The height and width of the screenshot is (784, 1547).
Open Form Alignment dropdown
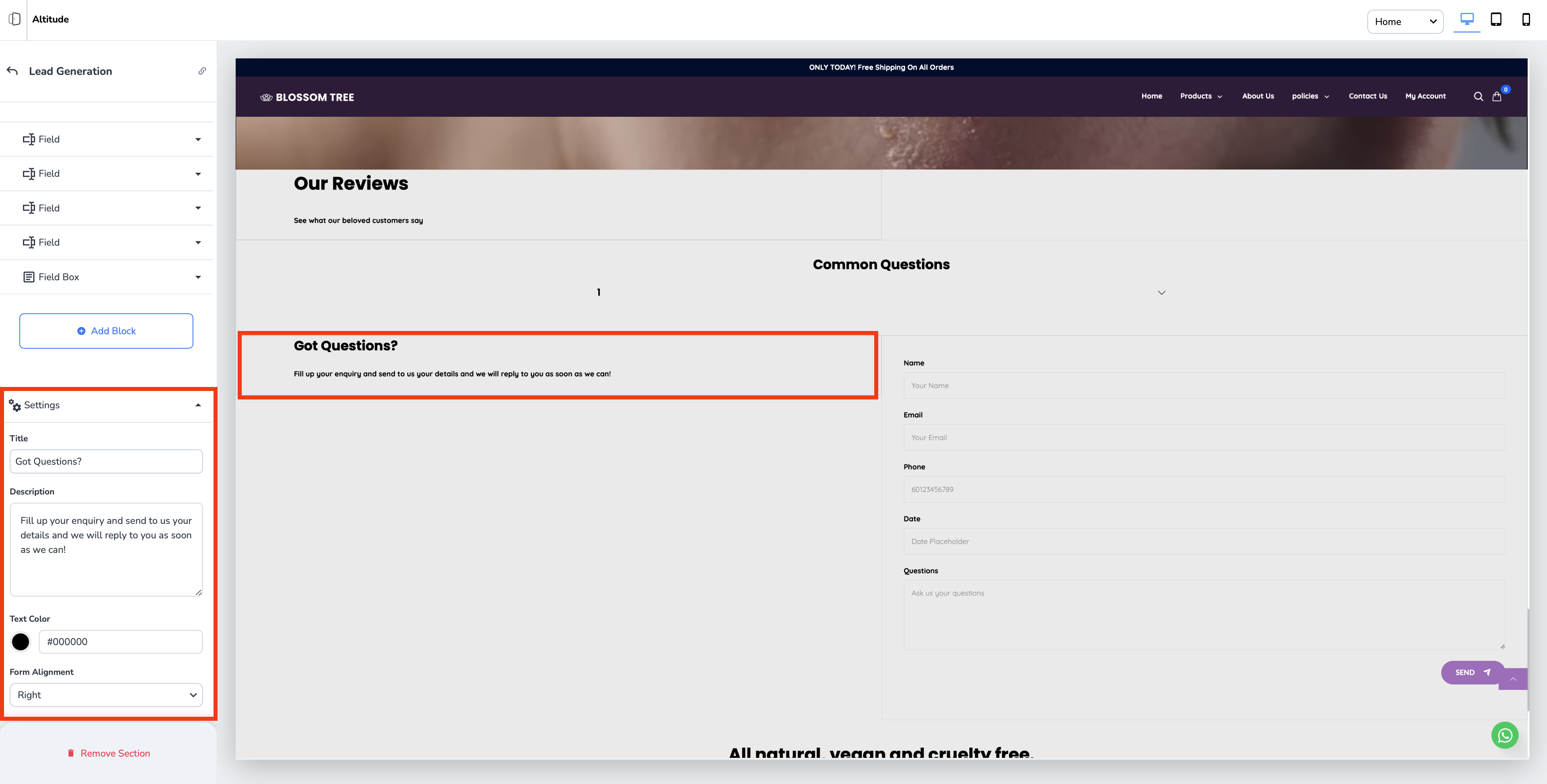tap(106, 695)
